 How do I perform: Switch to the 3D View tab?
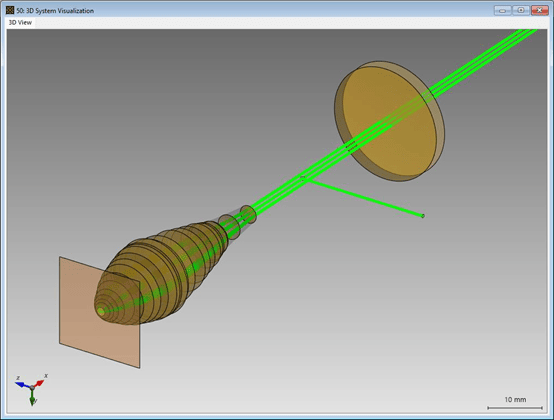click(20, 23)
